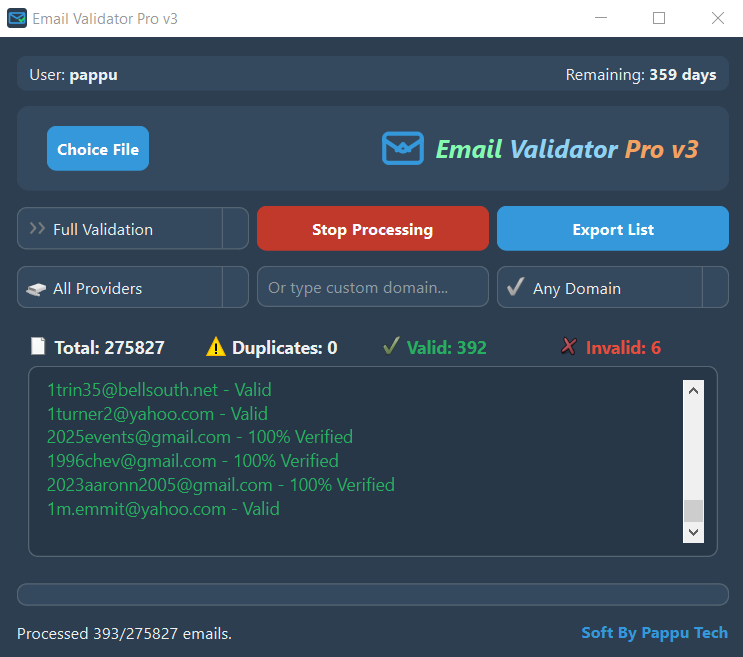This screenshot has height=657, width=743.
Task: Expand the All Providers dropdown
Action: tap(235, 288)
